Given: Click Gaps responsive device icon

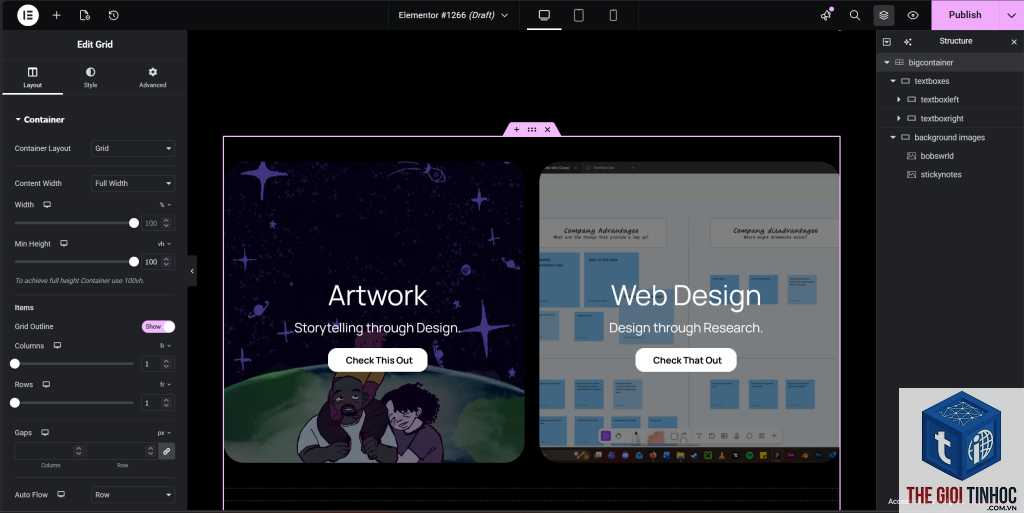Looking at the screenshot, I should [45, 432].
